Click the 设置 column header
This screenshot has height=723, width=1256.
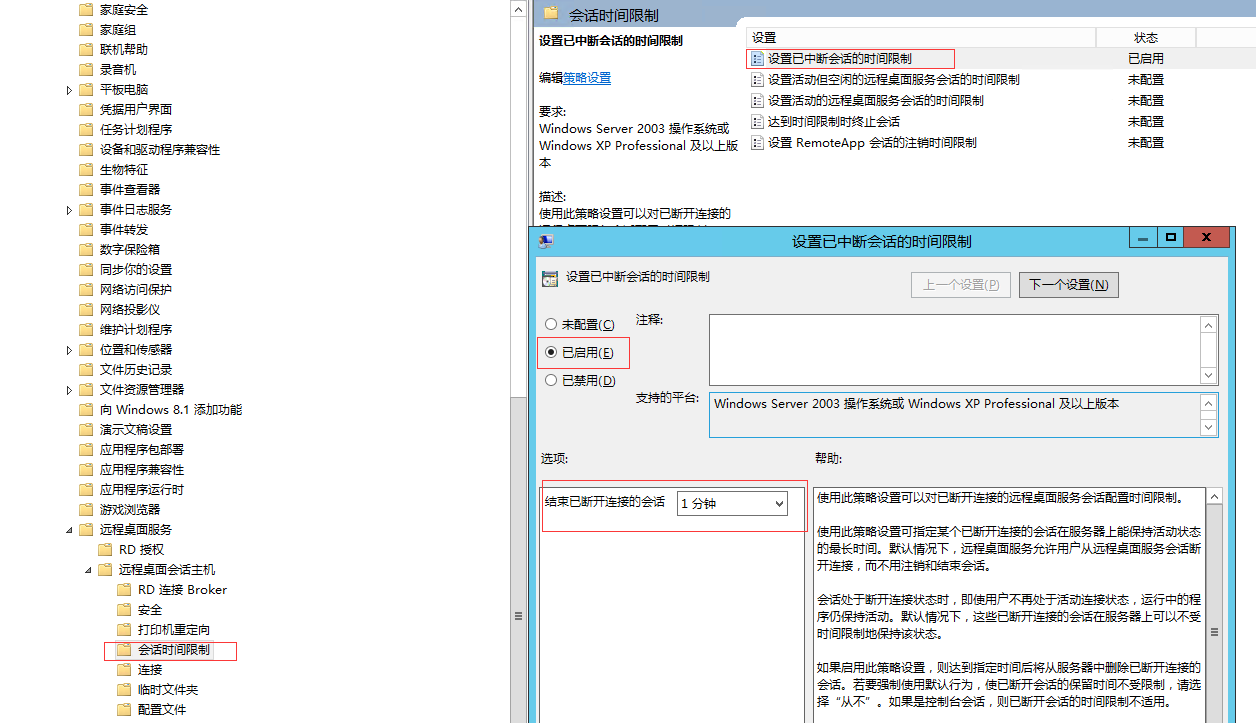pos(764,37)
